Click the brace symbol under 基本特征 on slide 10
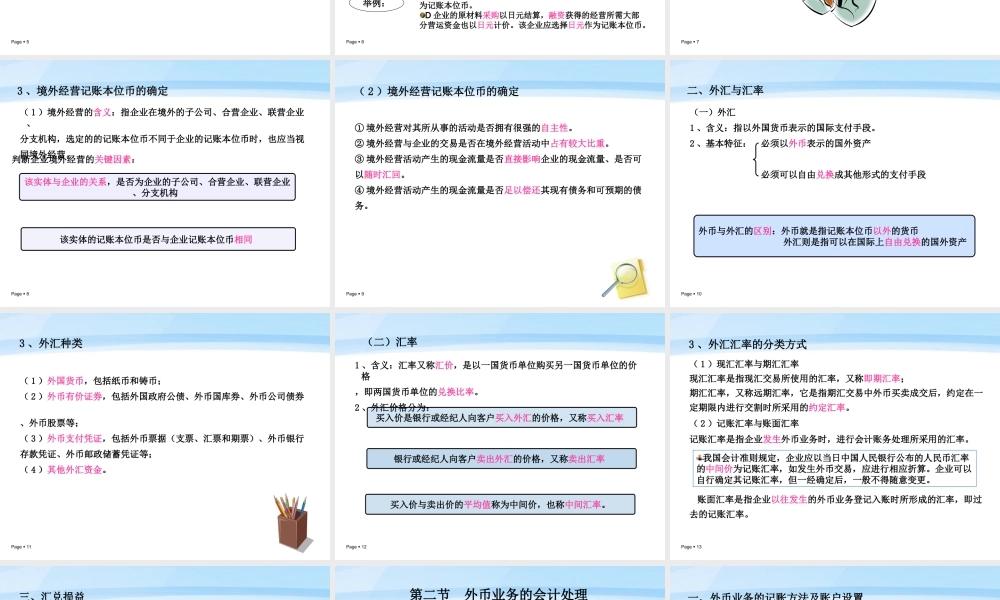Image resolution: width=1000 pixels, height=600 pixels. click(x=756, y=158)
